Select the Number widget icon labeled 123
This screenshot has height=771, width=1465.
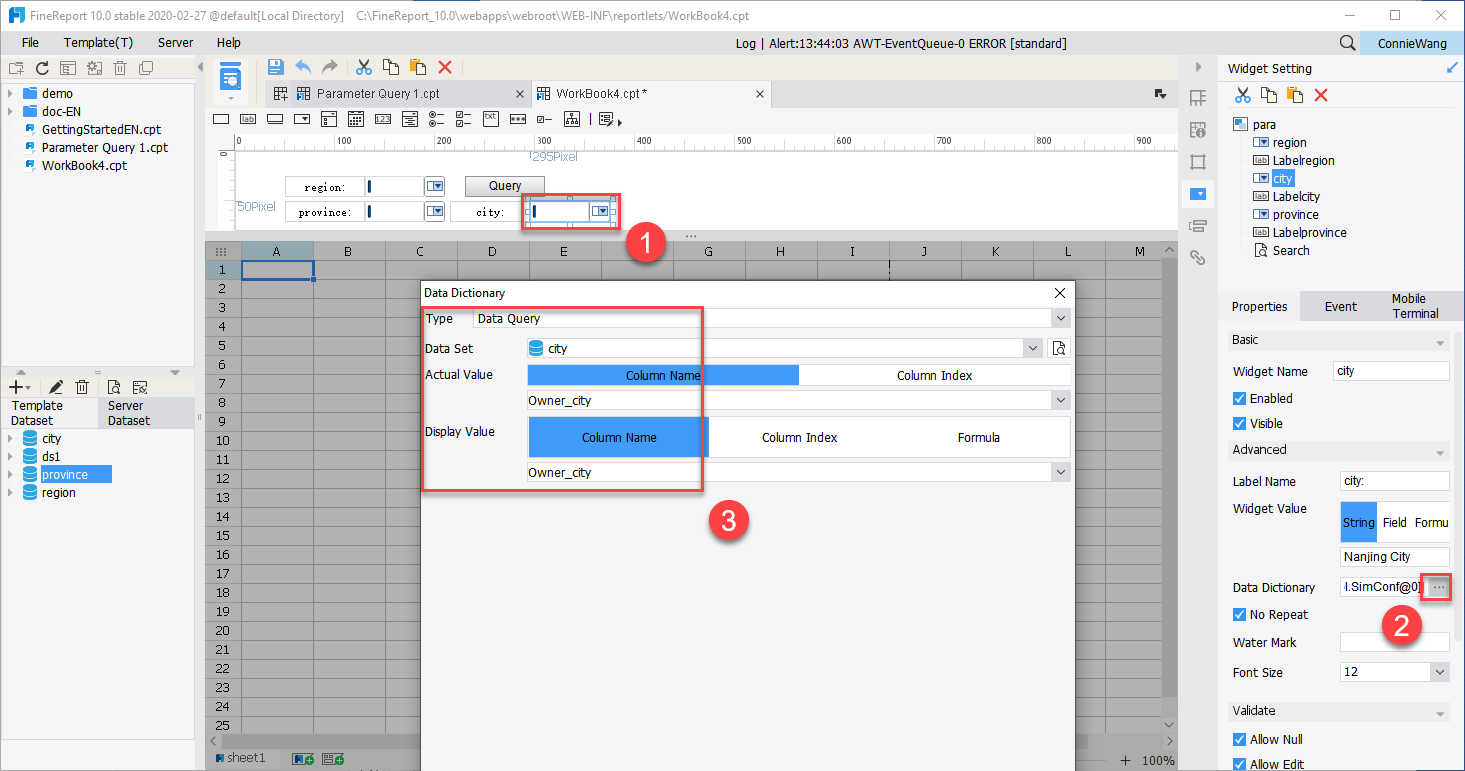(x=382, y=118)
